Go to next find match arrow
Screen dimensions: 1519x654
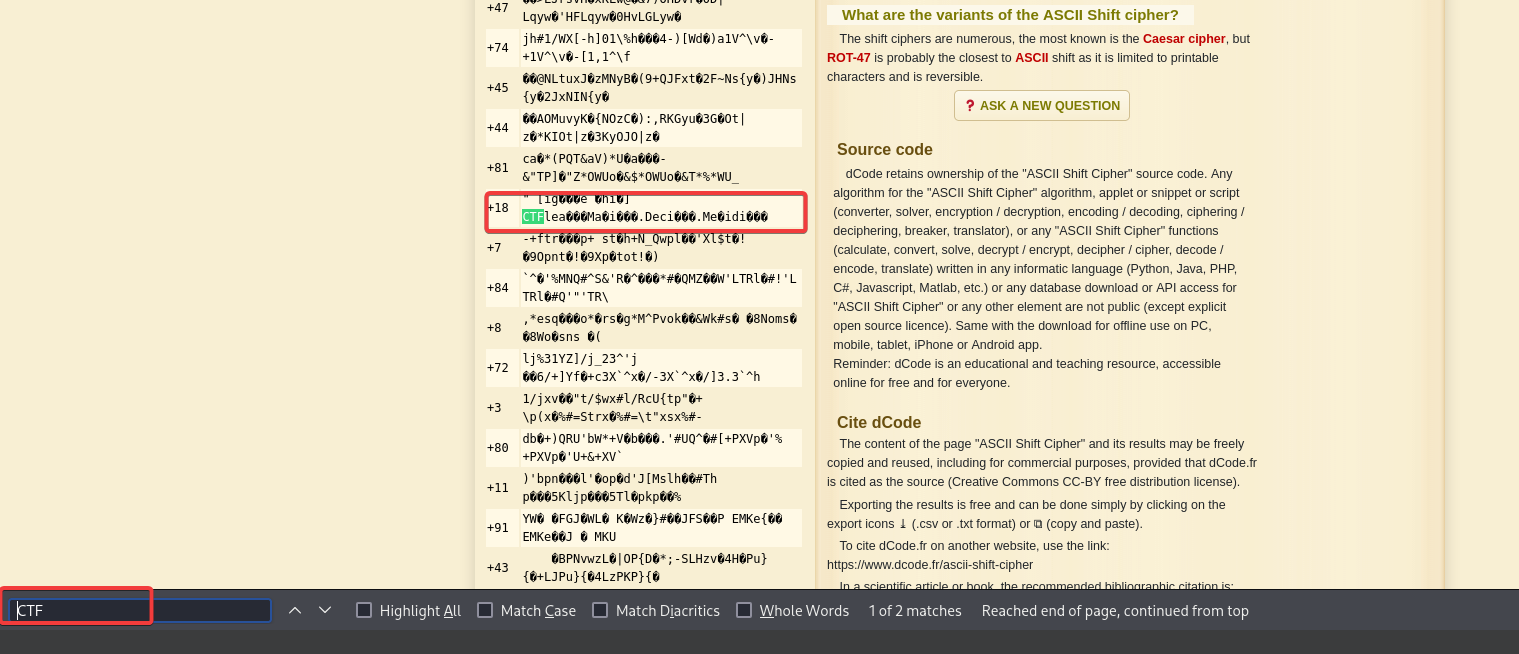pyautogui.click(x=325, y=610)
